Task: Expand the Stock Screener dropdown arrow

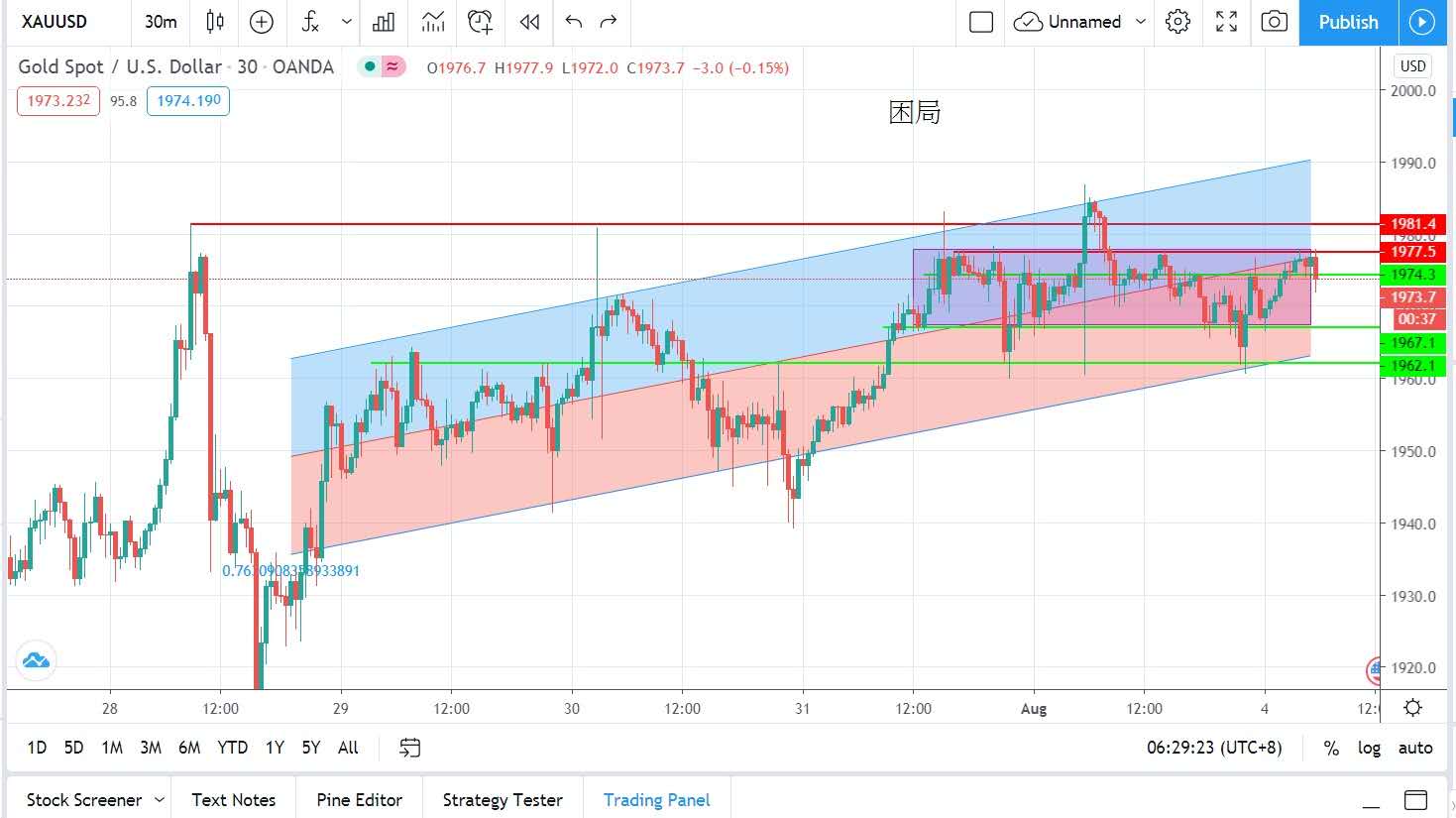Action: 159,800
